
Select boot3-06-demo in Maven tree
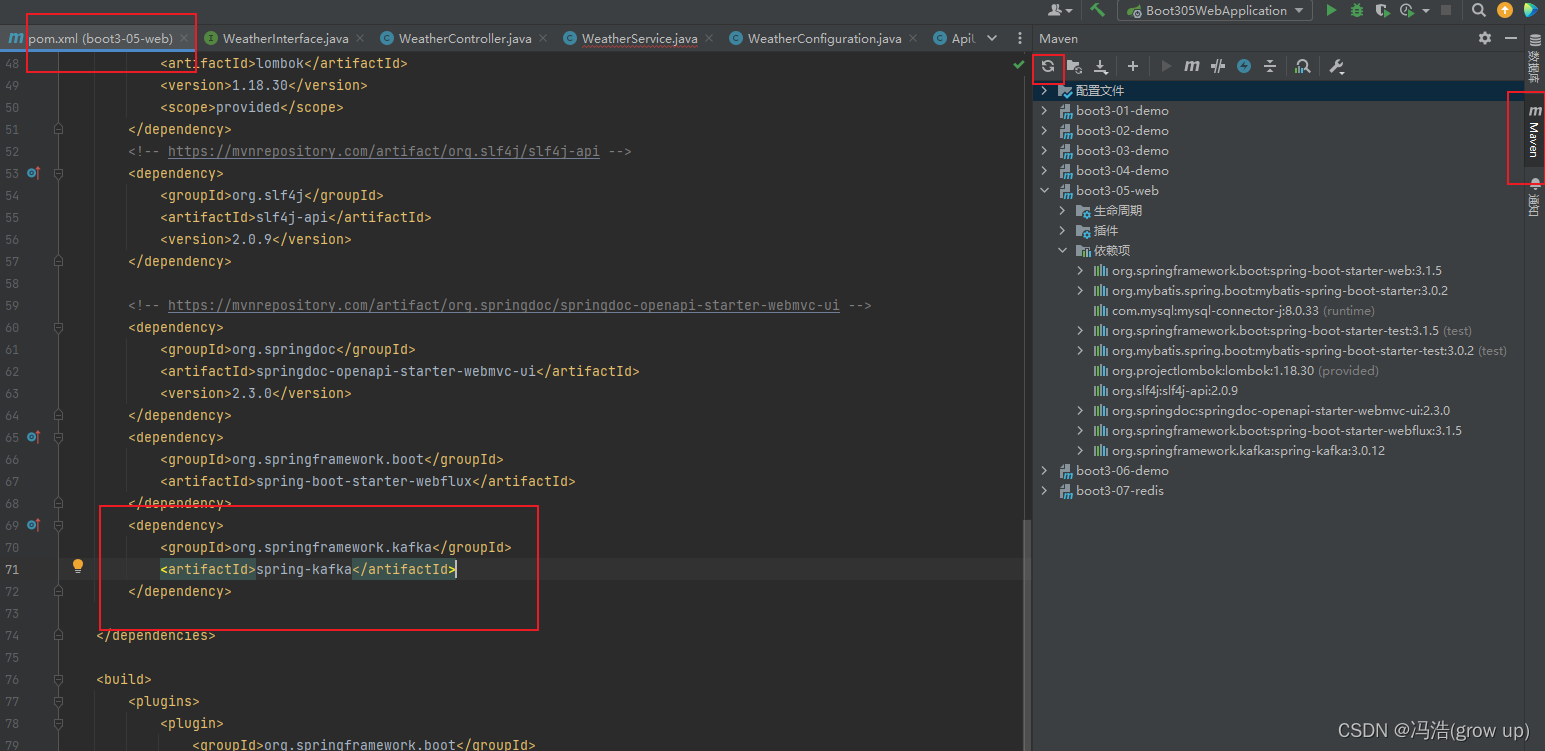(1122, 470)
